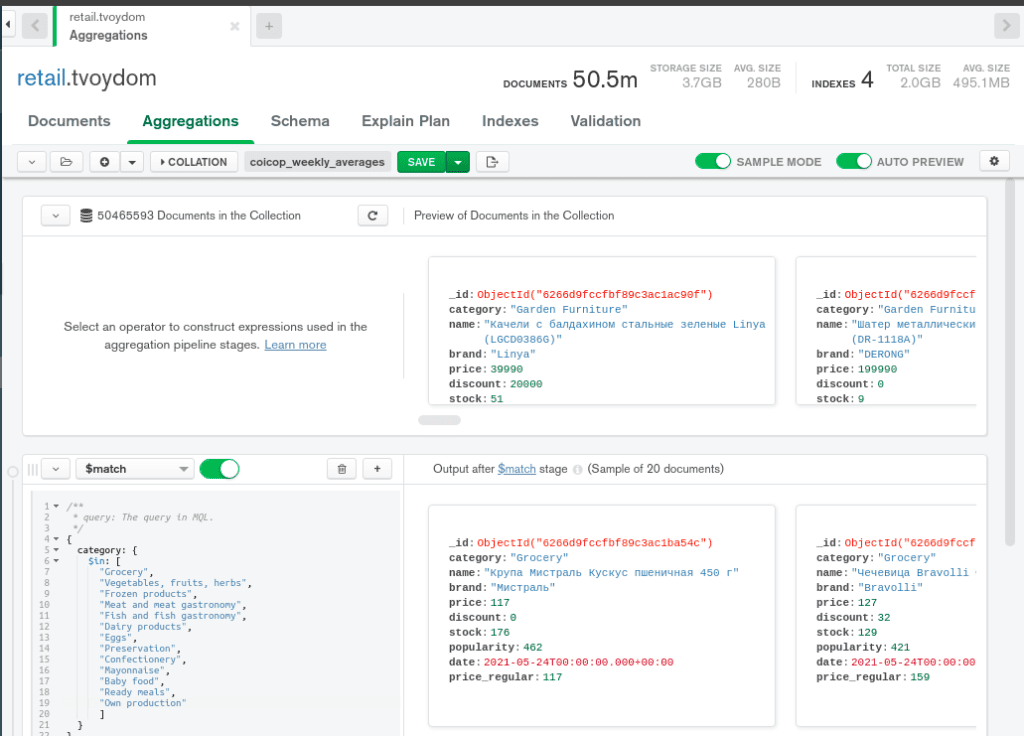
Task: Expand the COLLATION options
Action: pyautogui.click(x=193, y=161)
